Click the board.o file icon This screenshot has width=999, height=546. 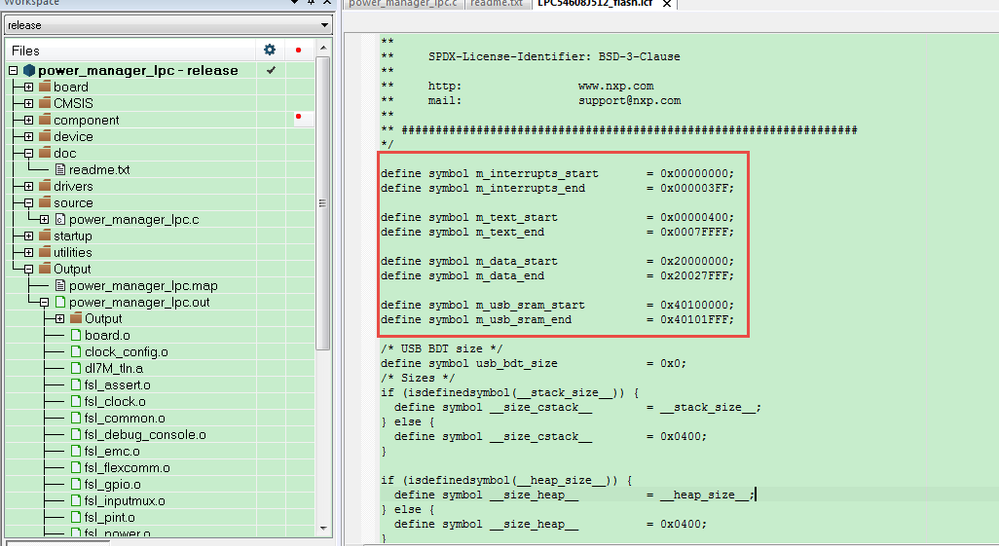tap(76, 335)
